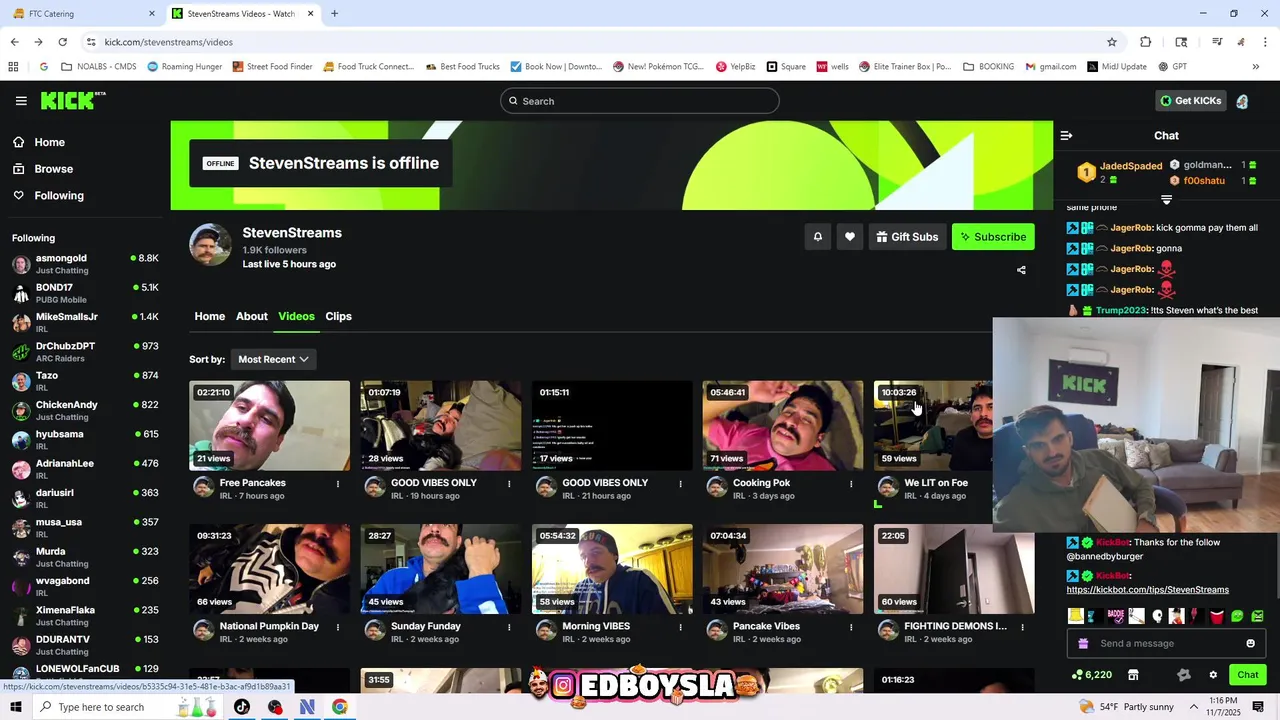1280x720 pixels.
Task: Click Sunday Funday video title
Action: pyautogui.click(x=425, y=626)
